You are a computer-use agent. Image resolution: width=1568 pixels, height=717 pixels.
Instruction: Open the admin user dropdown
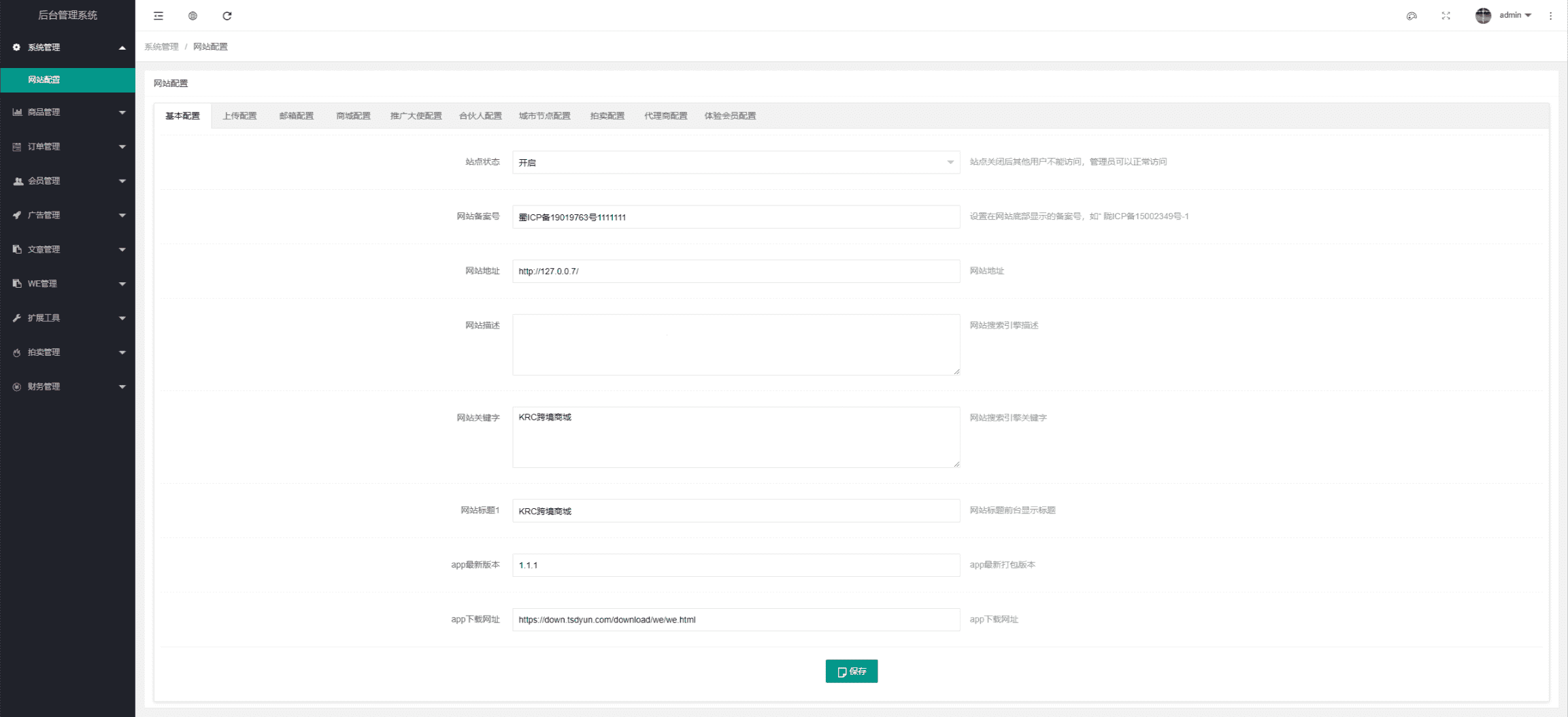(1515, 16)
